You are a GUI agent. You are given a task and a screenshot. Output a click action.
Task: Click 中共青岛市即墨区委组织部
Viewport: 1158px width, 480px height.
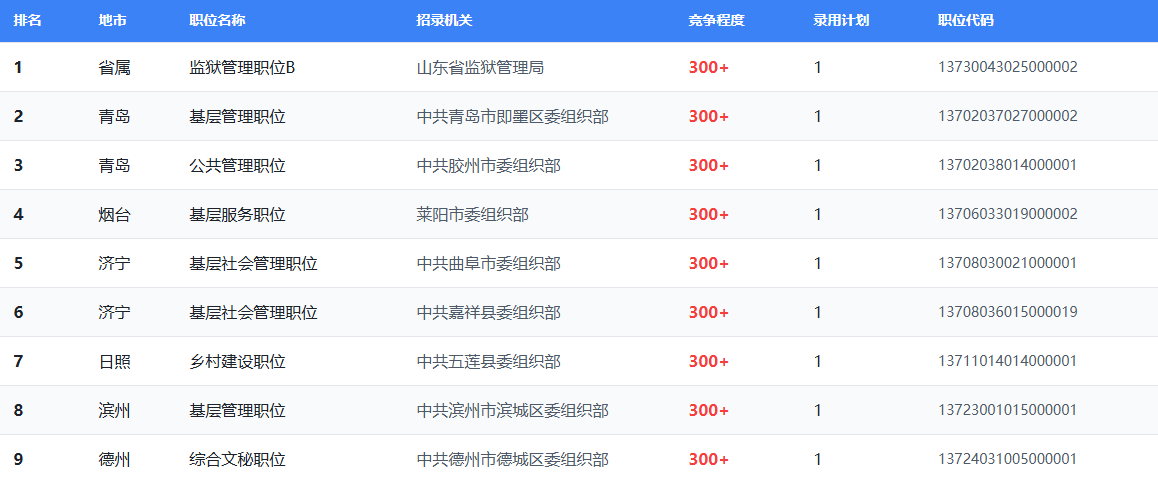[512, 117]
